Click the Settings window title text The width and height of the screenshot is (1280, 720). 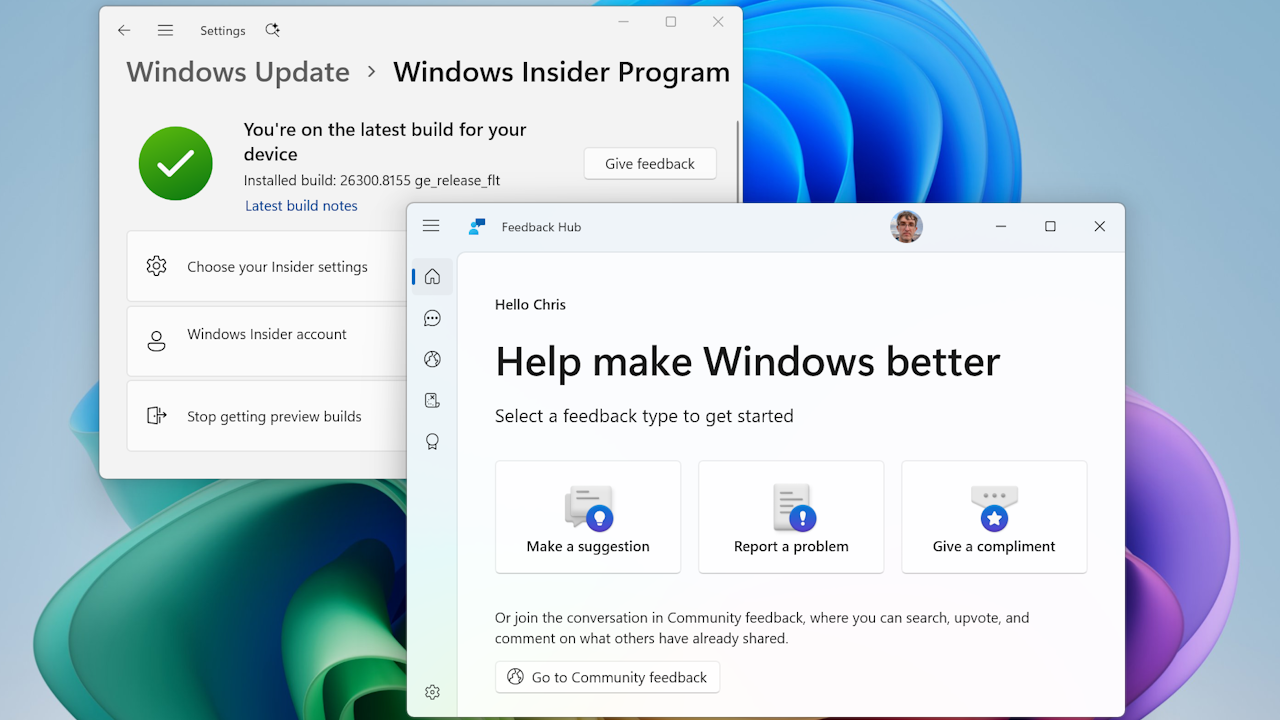pyautogui.click(x=222, y=31)
